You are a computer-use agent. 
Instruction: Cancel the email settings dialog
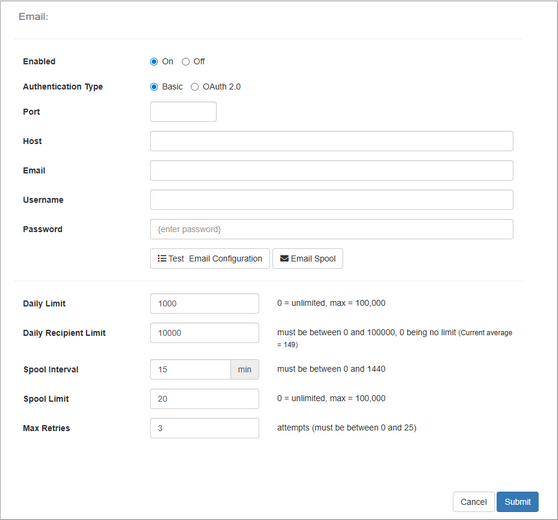[473, 502]
